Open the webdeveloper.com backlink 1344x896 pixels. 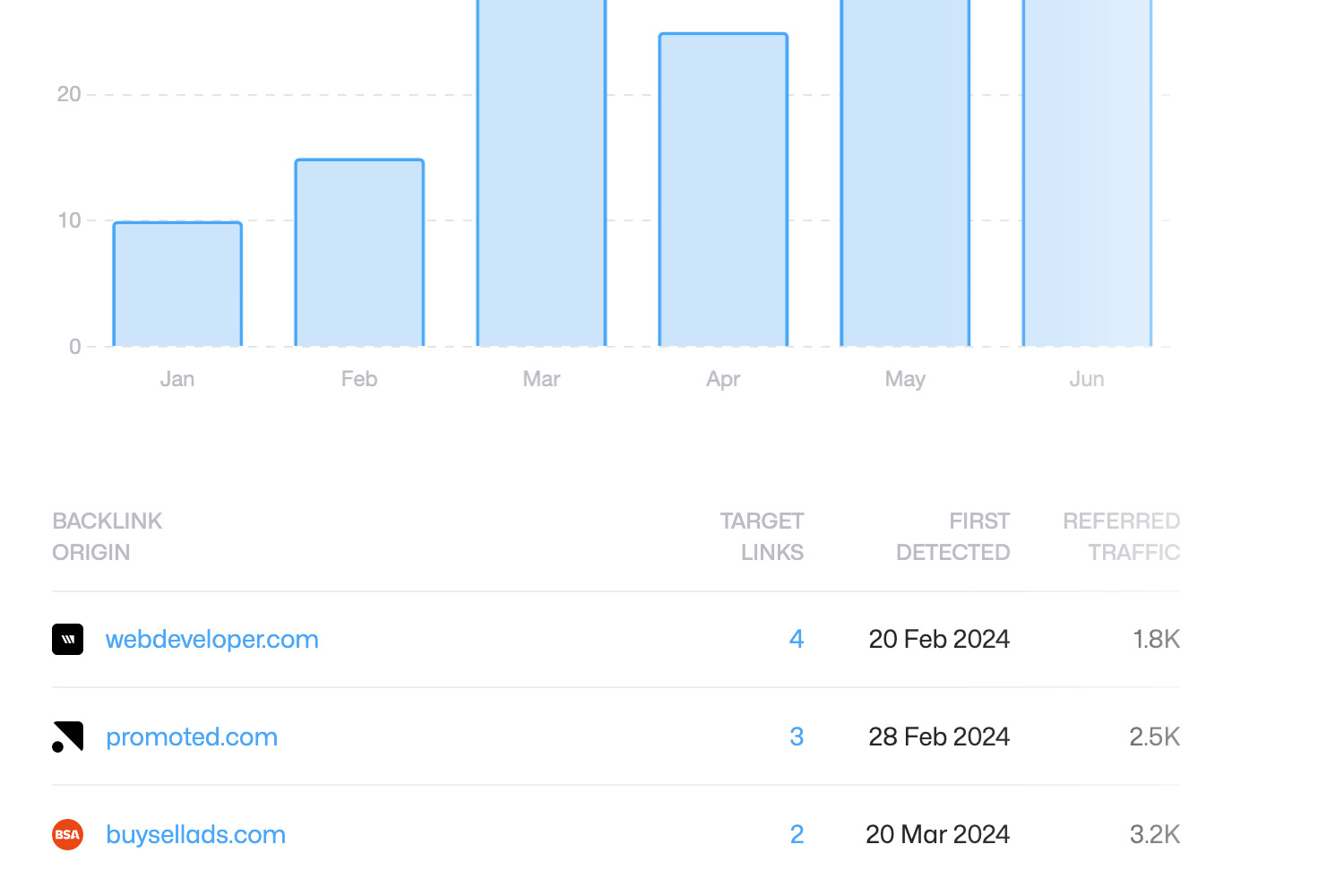[x=212, y=639]
